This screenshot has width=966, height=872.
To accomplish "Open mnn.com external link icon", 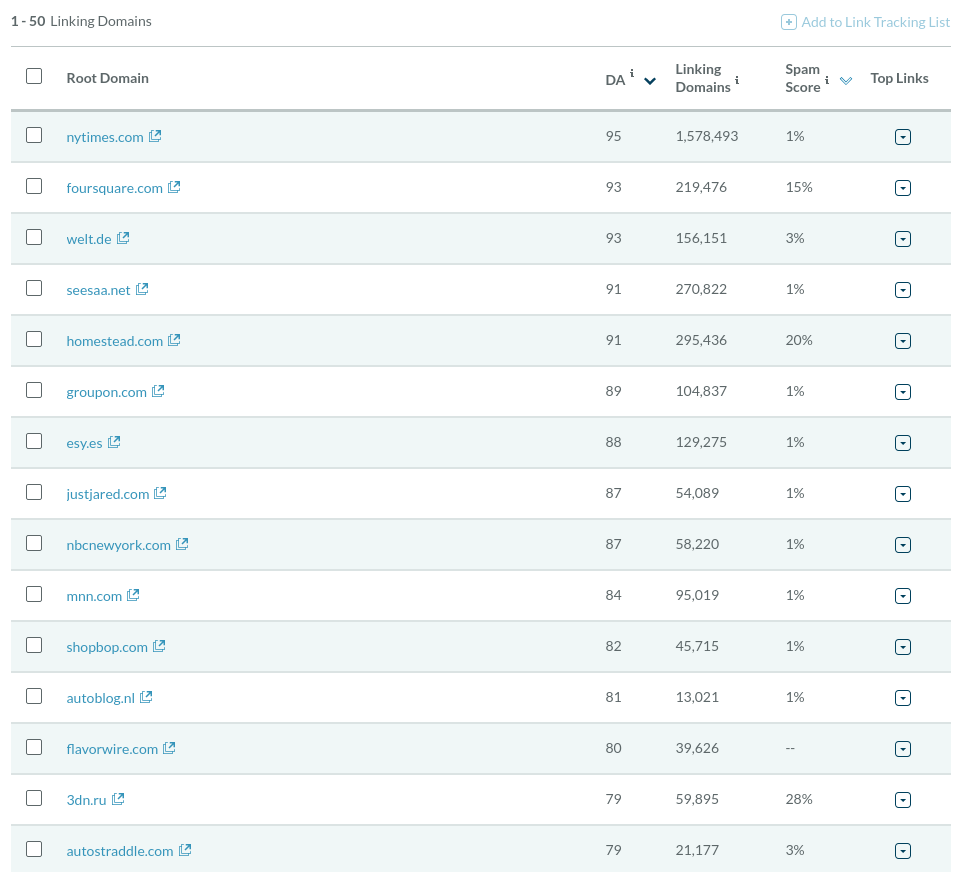I will click(133, 595).
